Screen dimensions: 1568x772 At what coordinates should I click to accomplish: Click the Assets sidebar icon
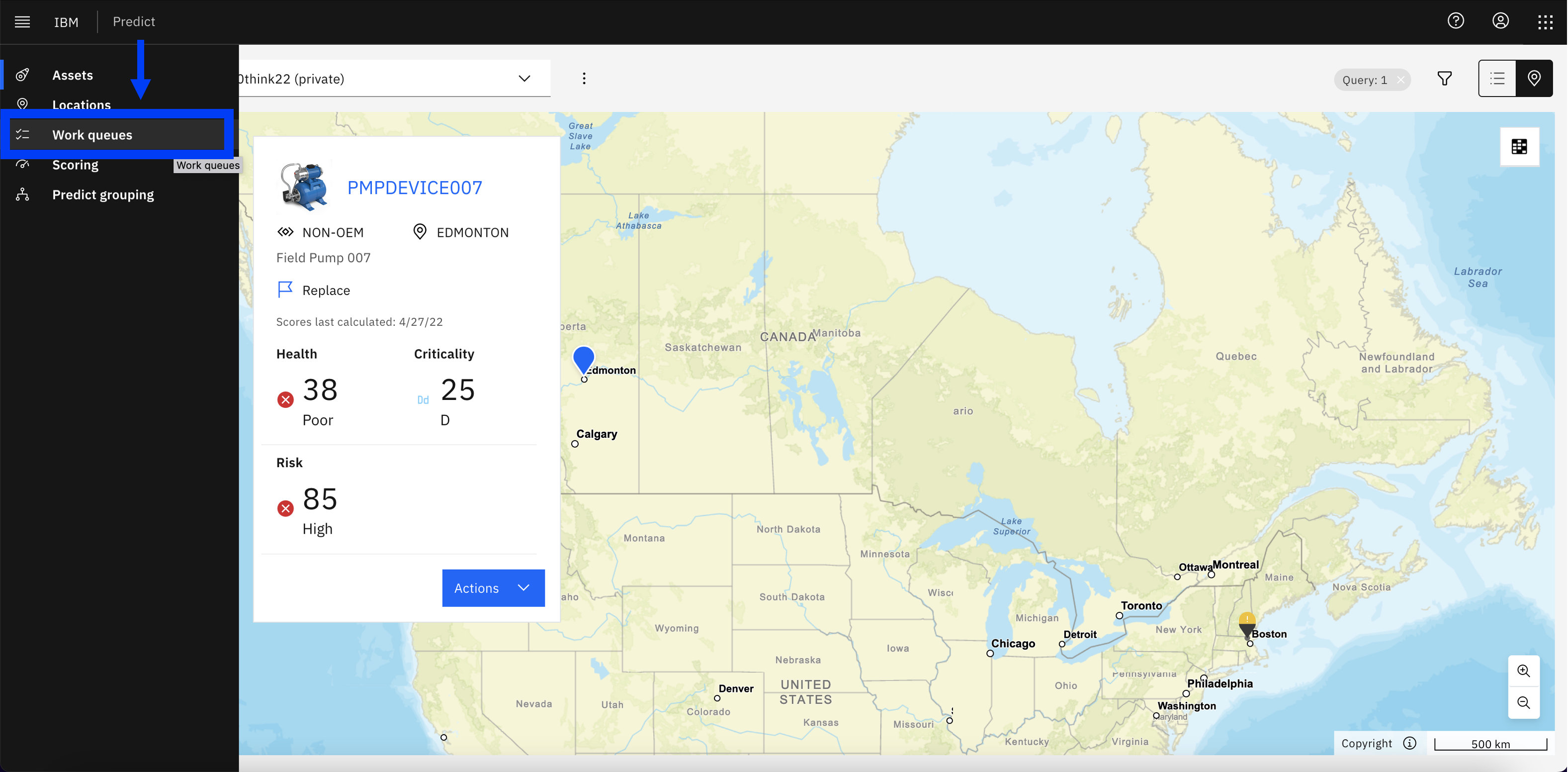pos(24,74)
